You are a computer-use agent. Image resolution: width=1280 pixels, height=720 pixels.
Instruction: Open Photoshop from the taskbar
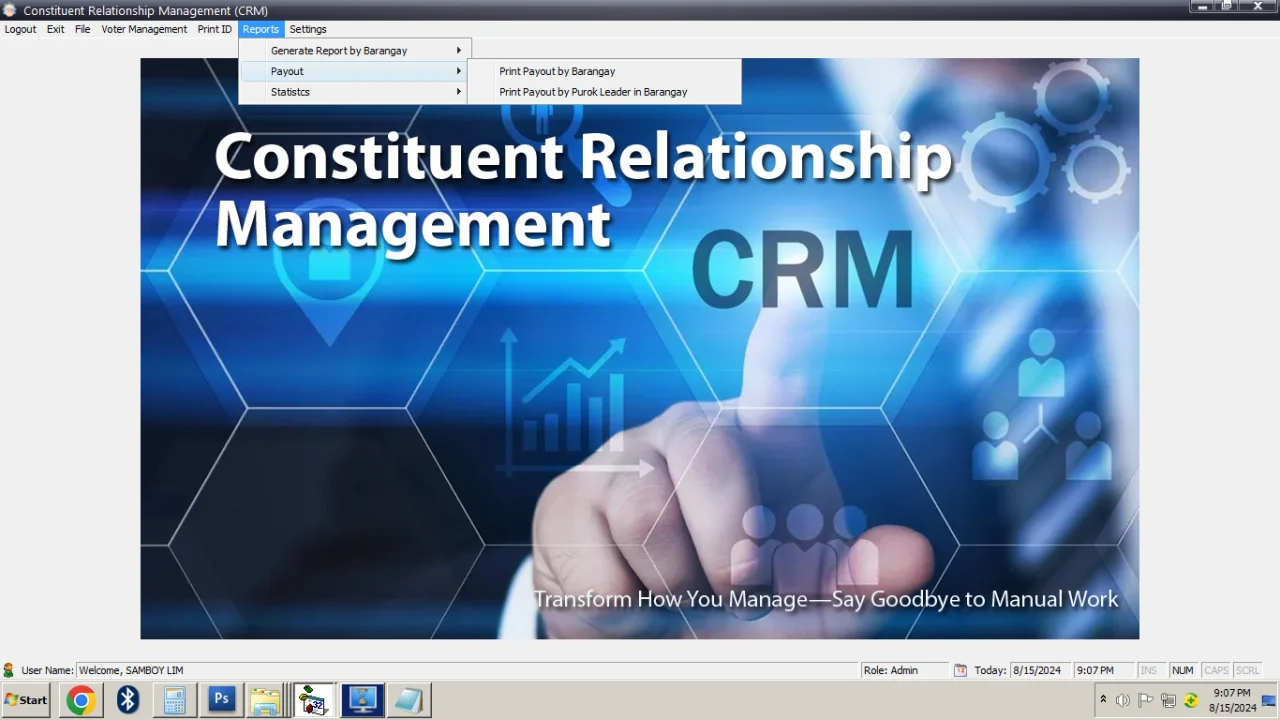tap(222, 700)
